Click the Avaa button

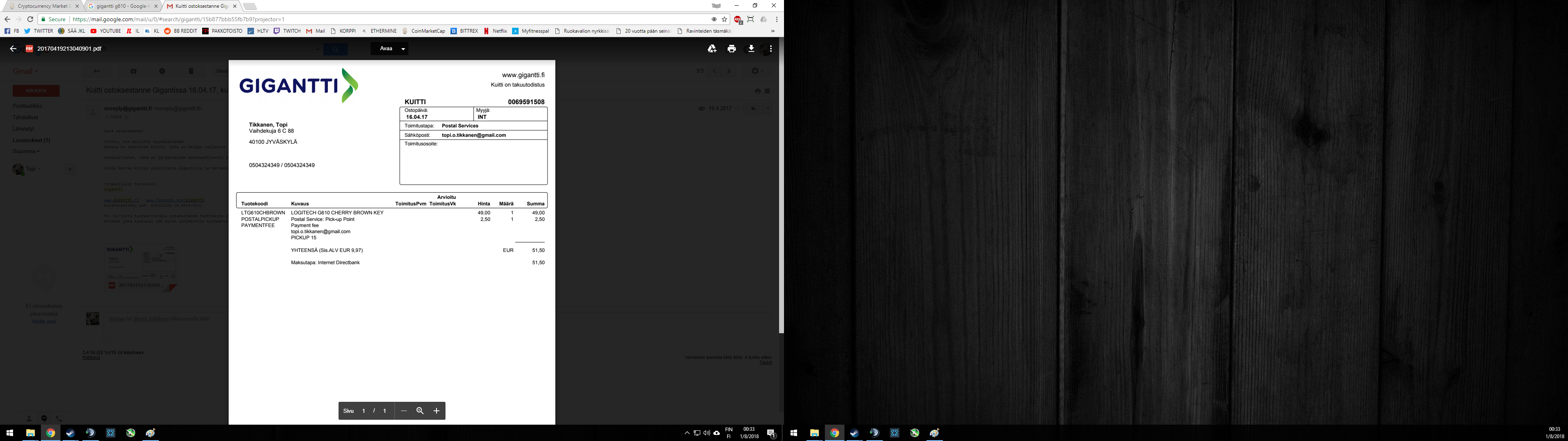(386, 49)
